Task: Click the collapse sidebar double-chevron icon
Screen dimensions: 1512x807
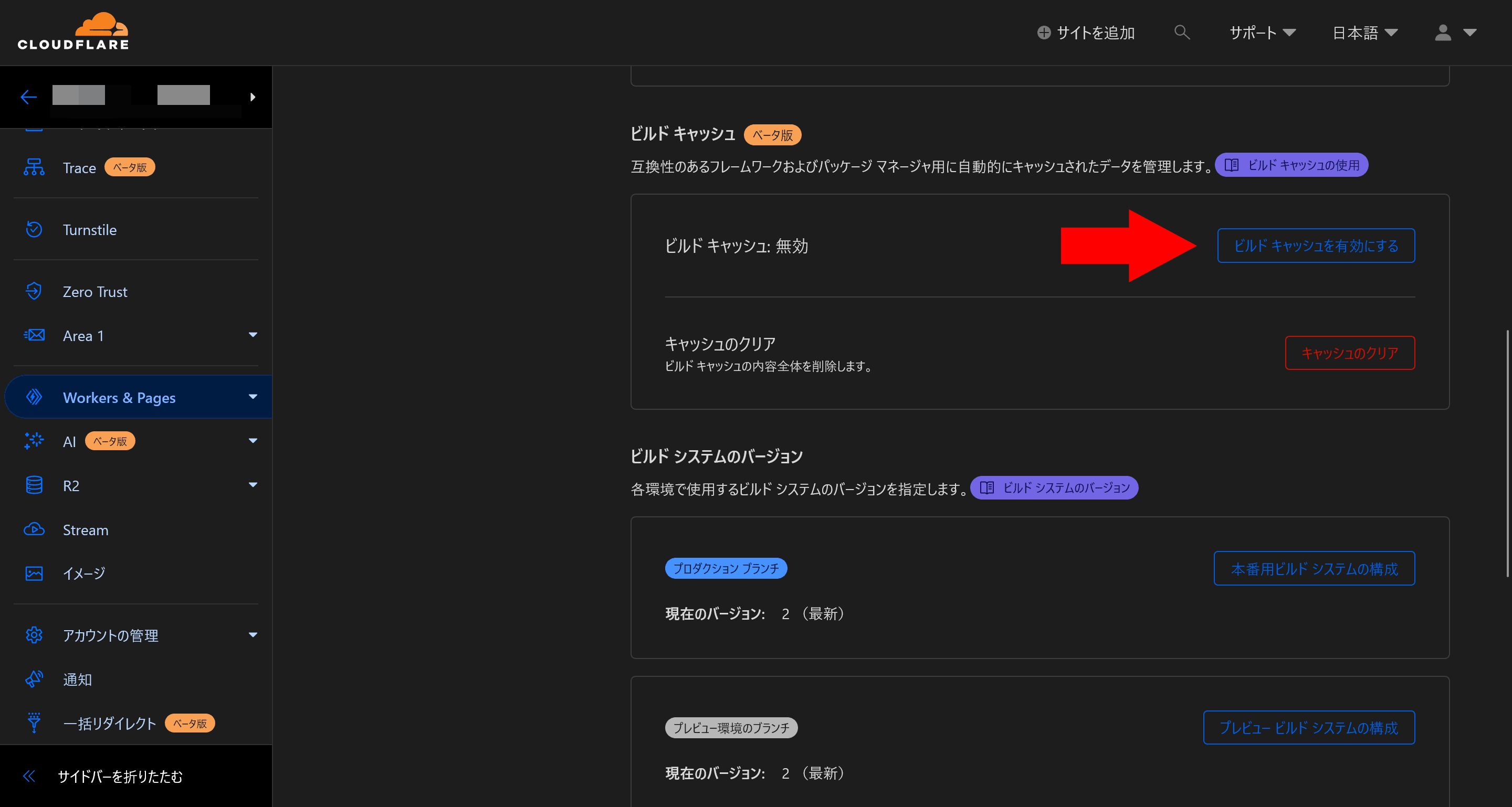Action: 29,776
